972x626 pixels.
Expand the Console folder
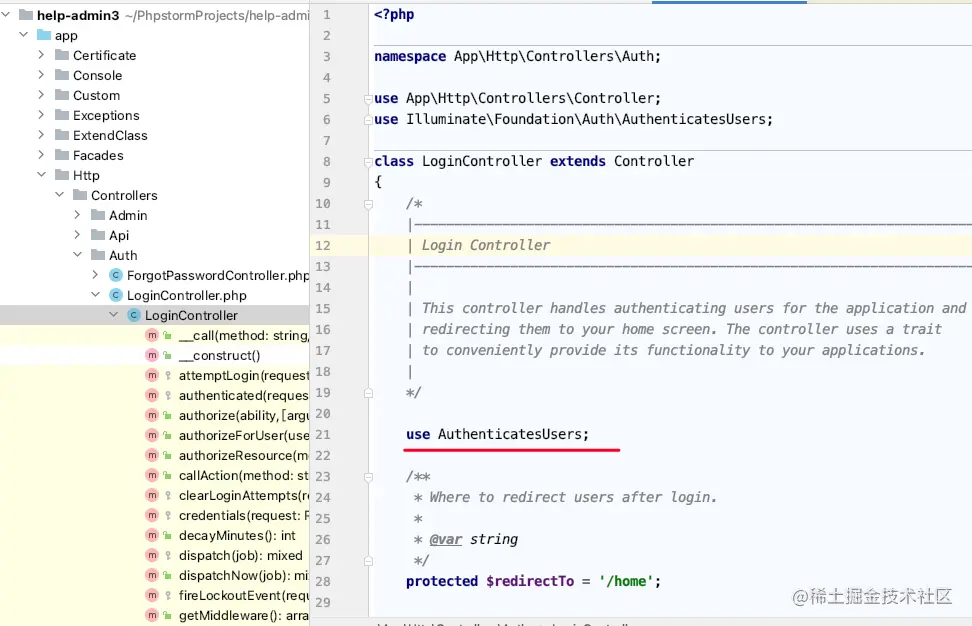[41, 75]
